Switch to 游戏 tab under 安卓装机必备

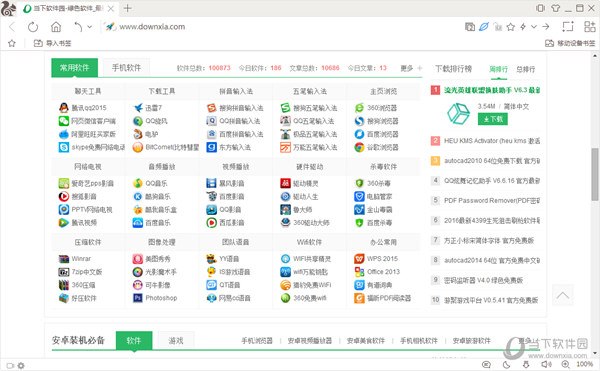coord(176,340)
